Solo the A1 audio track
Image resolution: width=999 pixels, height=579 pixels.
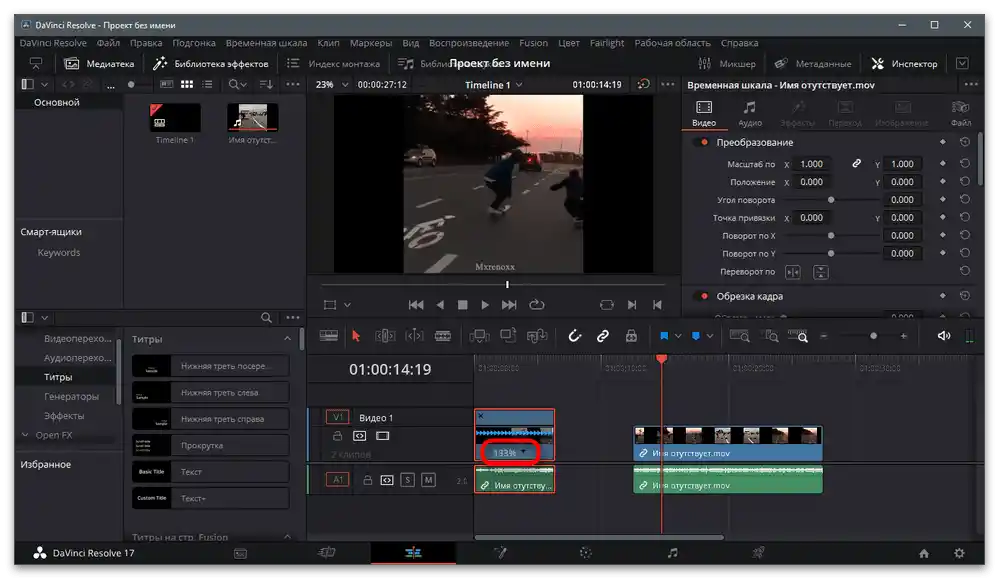click(x=408, y=480)
